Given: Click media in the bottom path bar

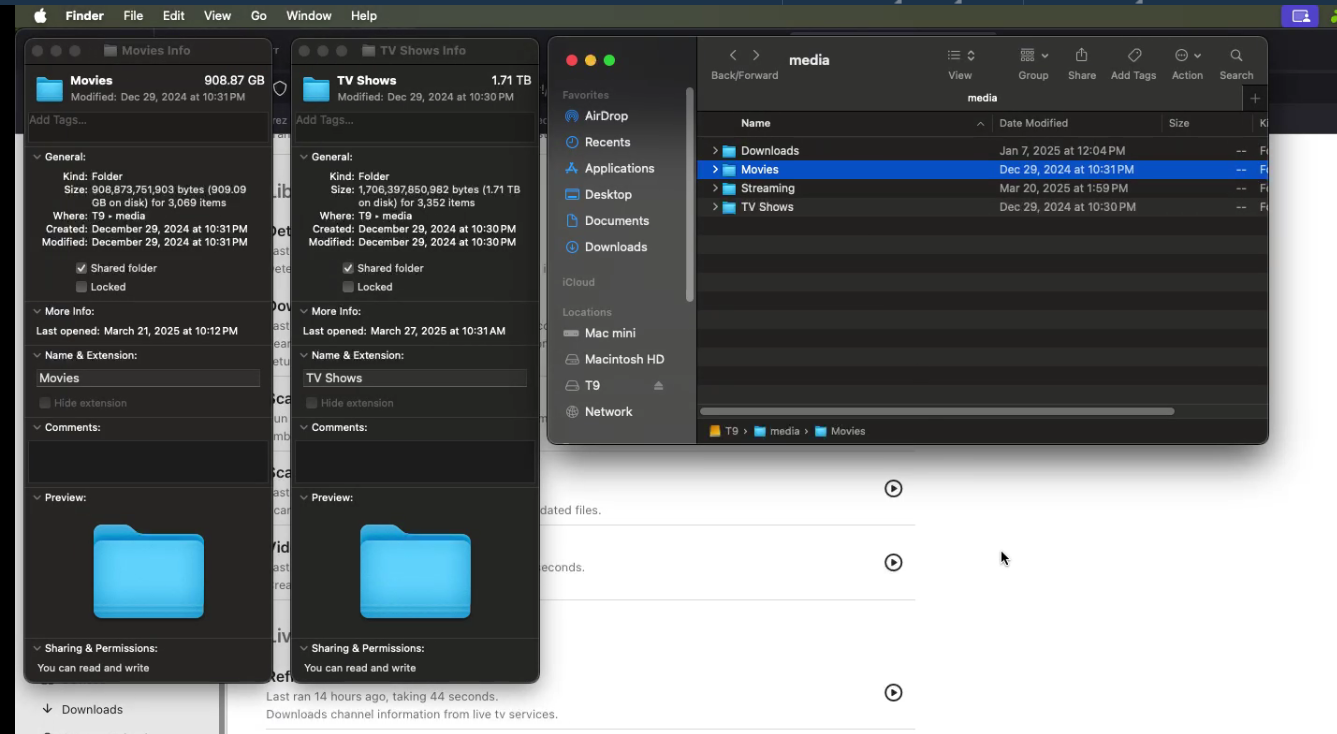Looking at the screenshot, I should [x=784, y=432].
